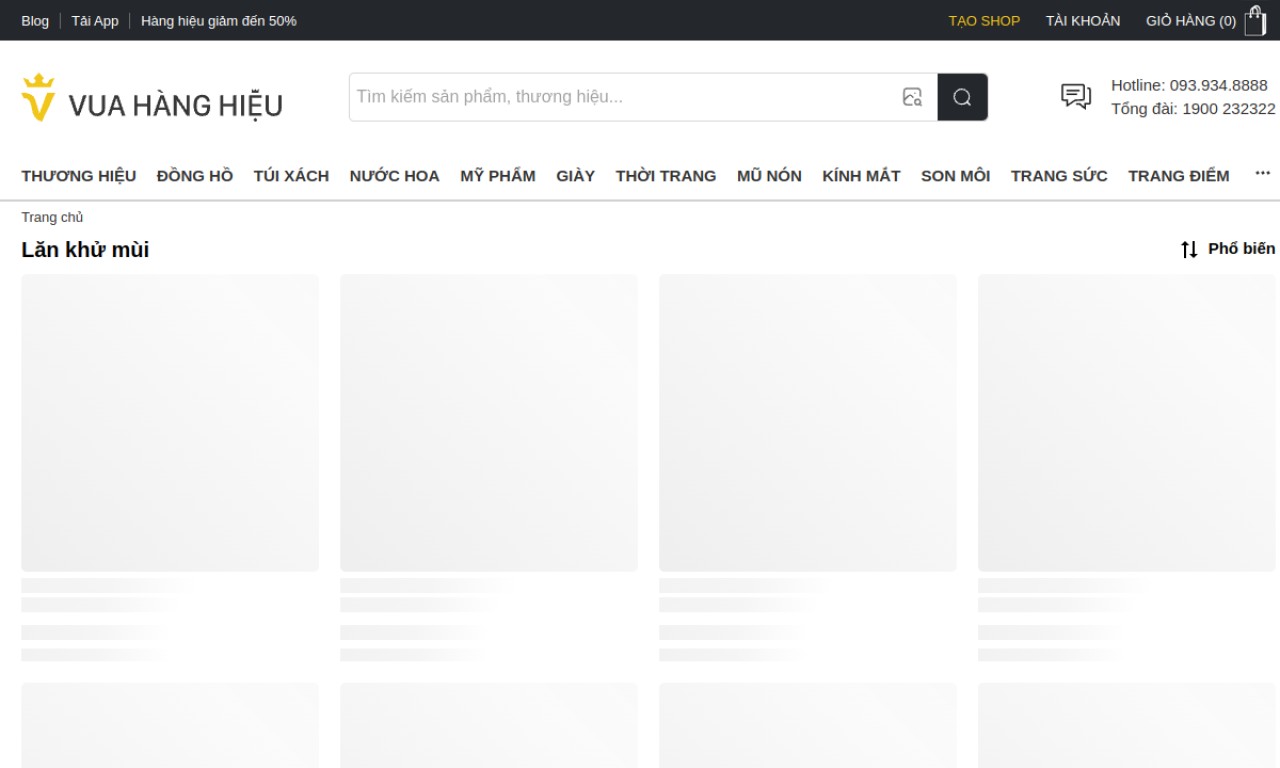Open the TRANG SỨC category
The width and height of the screenshot is (1280, 768).
(1059, 176)
